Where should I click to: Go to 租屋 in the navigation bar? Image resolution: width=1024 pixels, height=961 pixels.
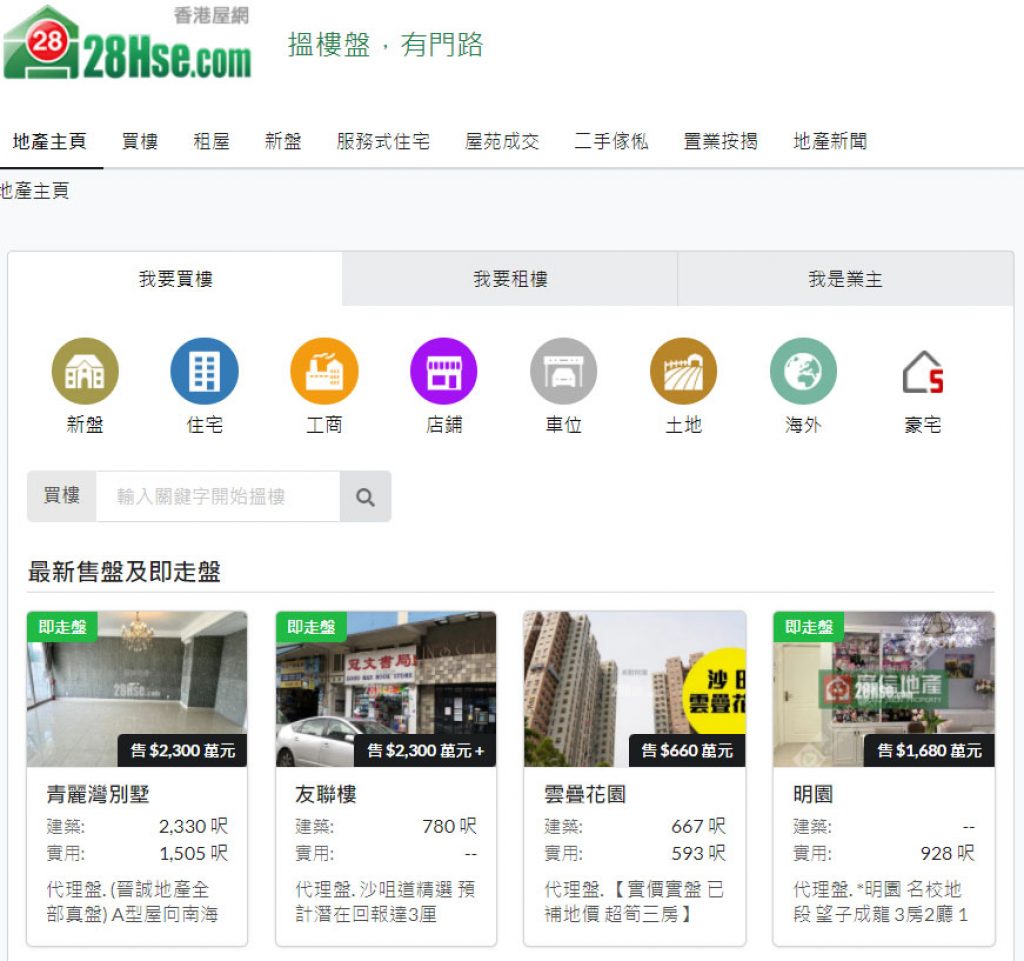[212, 141]
